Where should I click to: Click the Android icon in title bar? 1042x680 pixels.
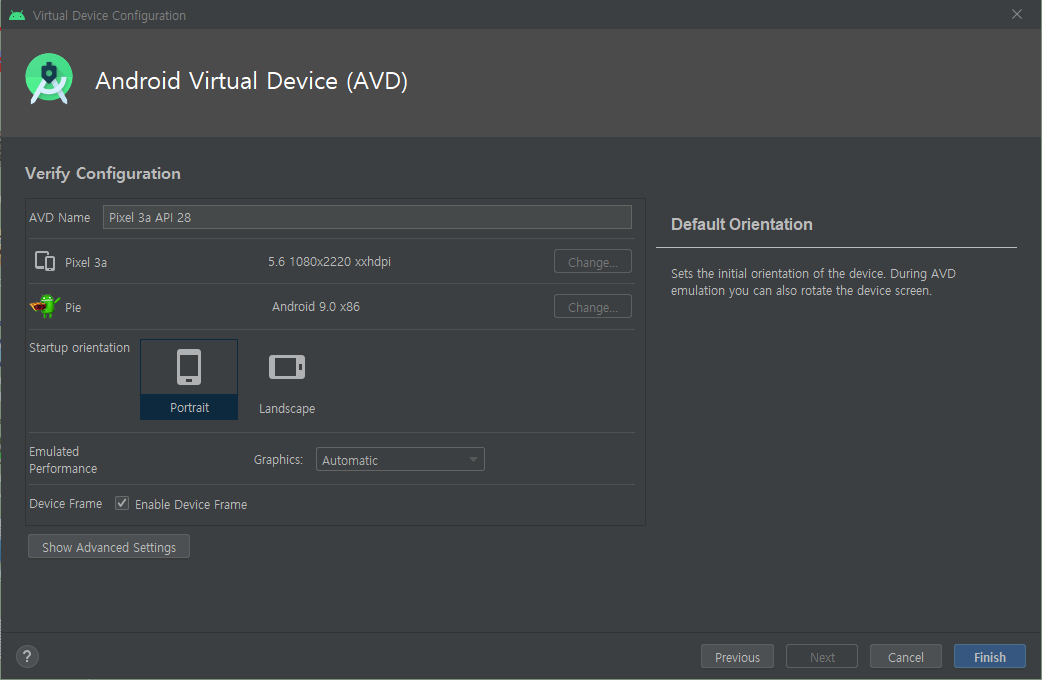tap(17, 15)
